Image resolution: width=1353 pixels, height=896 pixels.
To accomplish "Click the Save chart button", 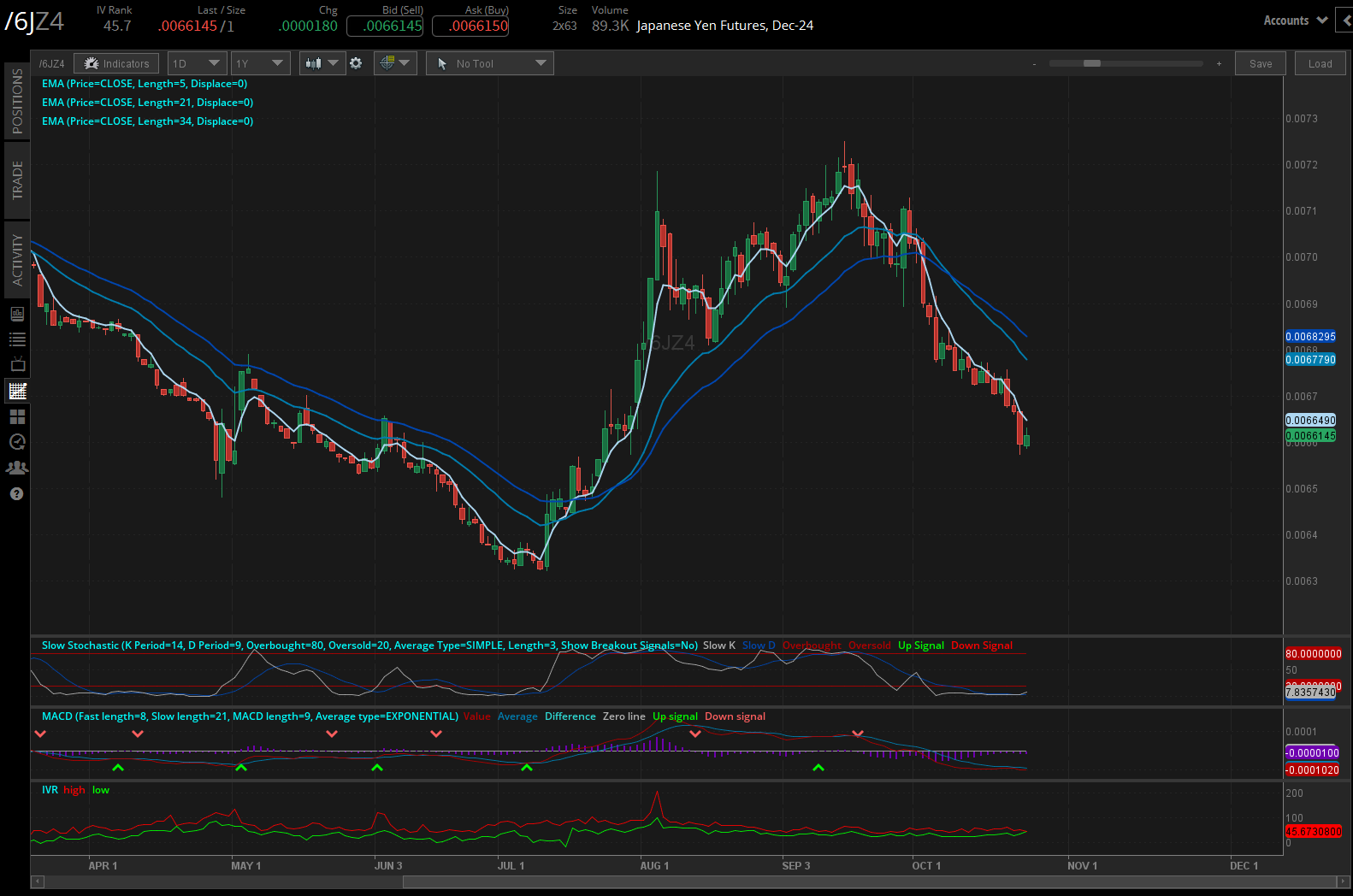I will [1260, 63].
